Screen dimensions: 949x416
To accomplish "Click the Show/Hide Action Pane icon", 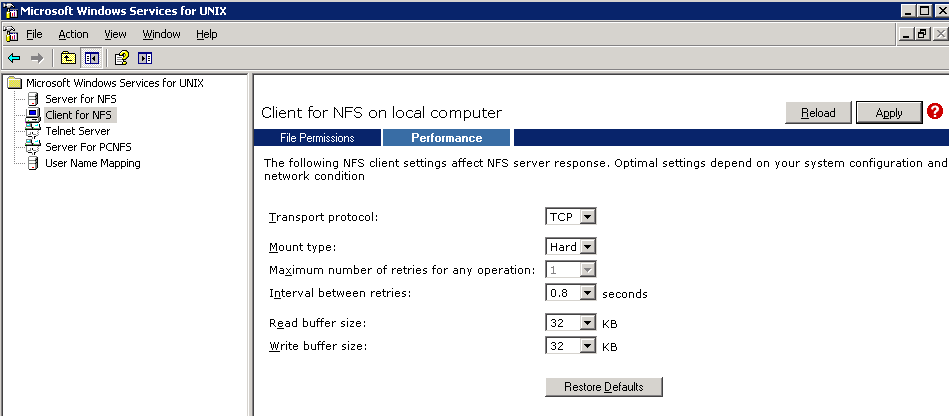I will pyautogui.click(x=145, y=58).
